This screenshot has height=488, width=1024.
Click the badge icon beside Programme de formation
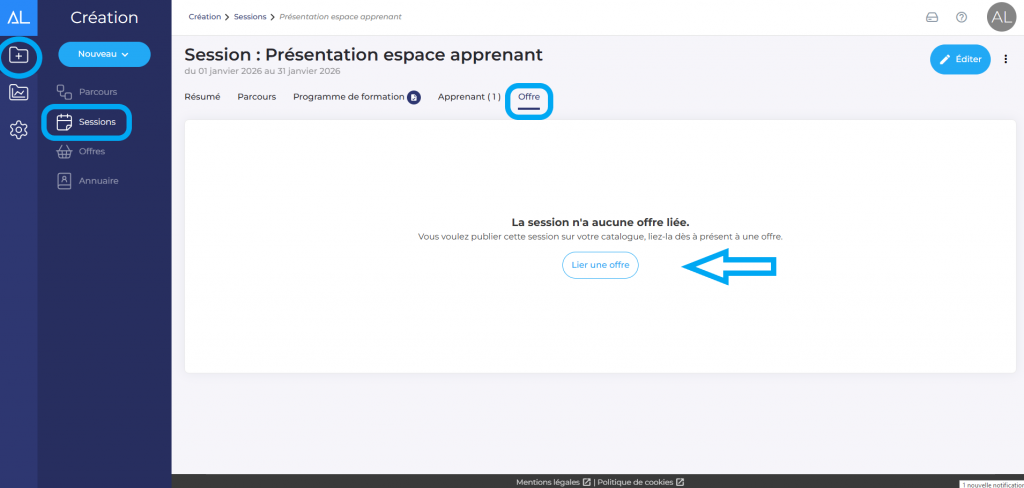click(x=414, y=97)
